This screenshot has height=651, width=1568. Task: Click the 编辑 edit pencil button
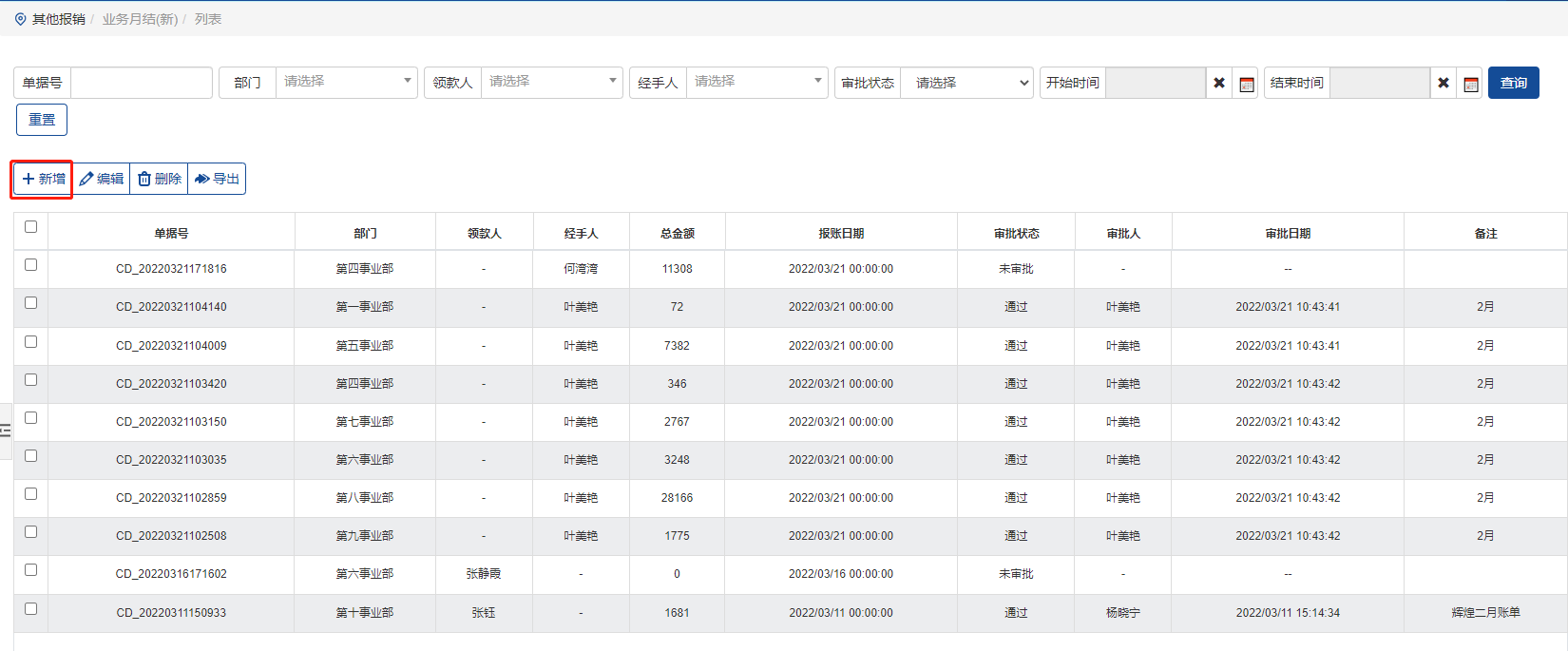click(102, 179)
